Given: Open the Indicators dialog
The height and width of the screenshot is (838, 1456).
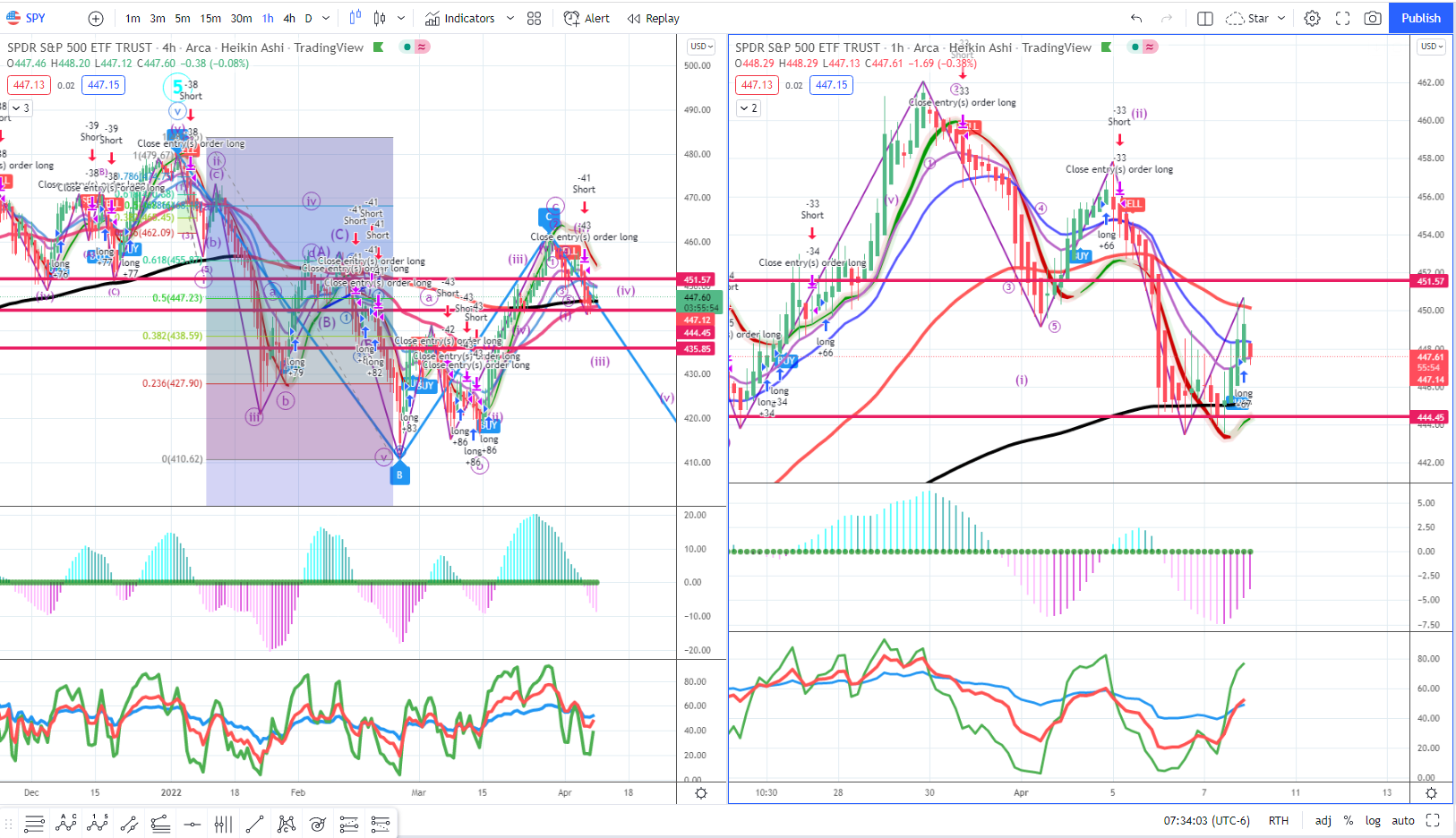Looking at the screenshot, I should pos(460,18).
